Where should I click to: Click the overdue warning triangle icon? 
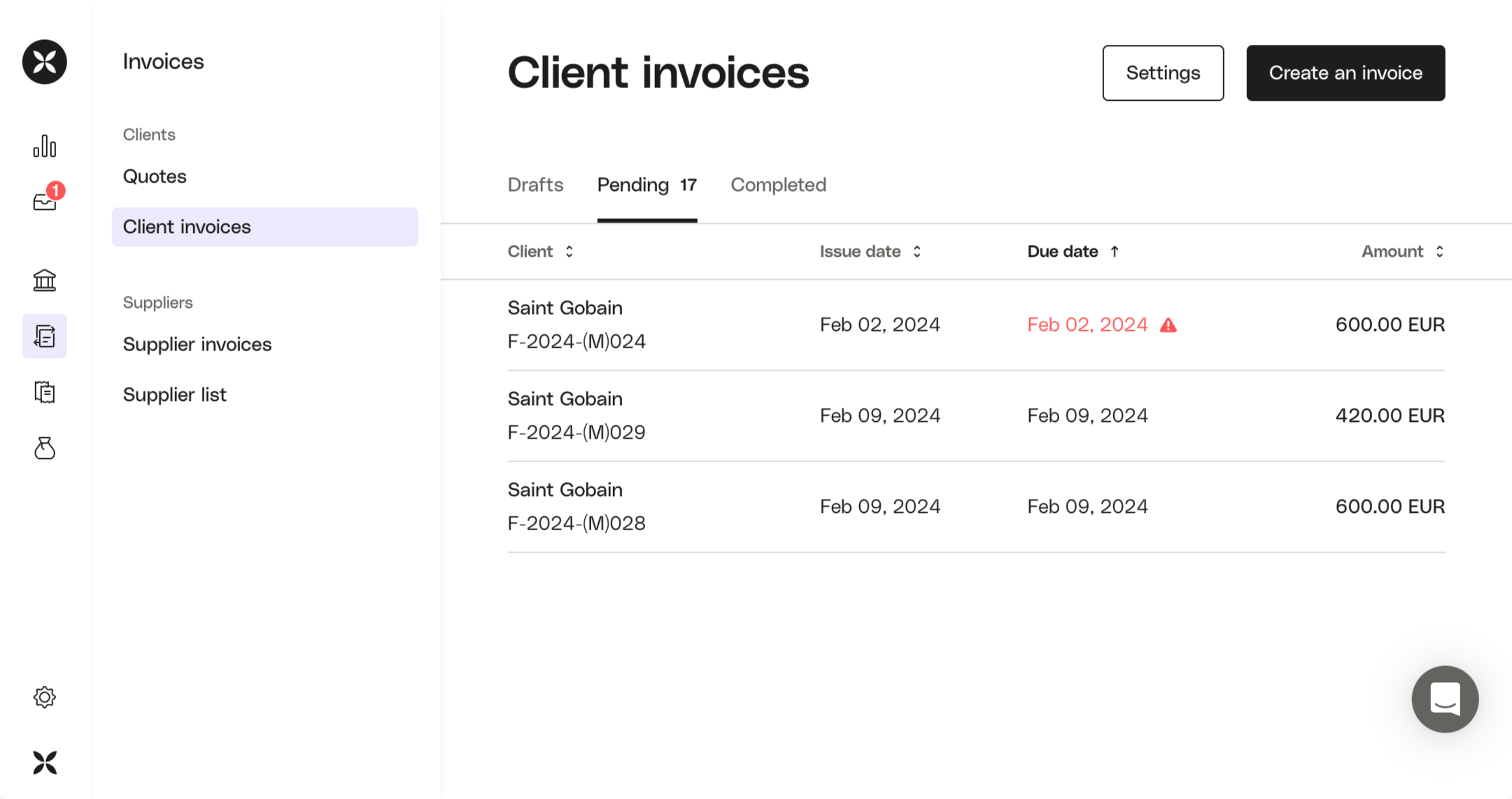pyautogui.click(x=1168, y=325)
